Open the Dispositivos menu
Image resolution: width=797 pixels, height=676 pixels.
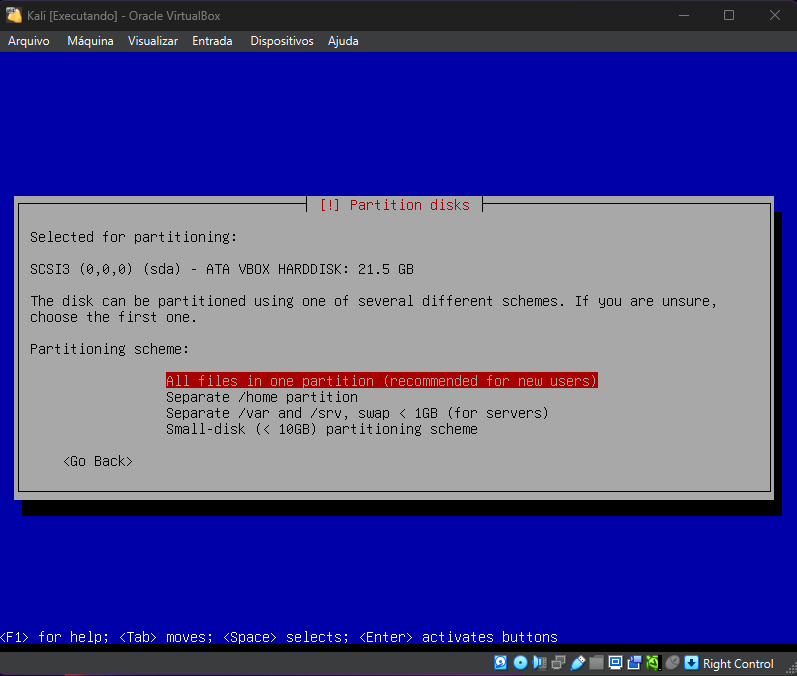282,41
